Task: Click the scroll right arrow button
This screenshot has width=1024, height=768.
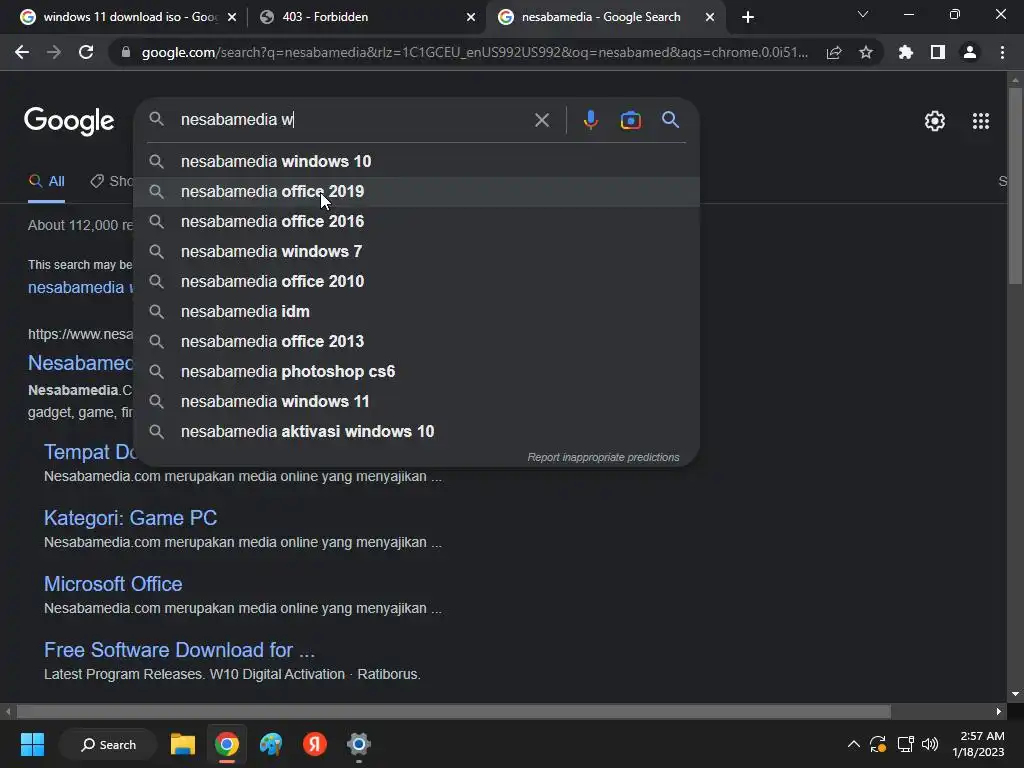Action: [999, 711]
